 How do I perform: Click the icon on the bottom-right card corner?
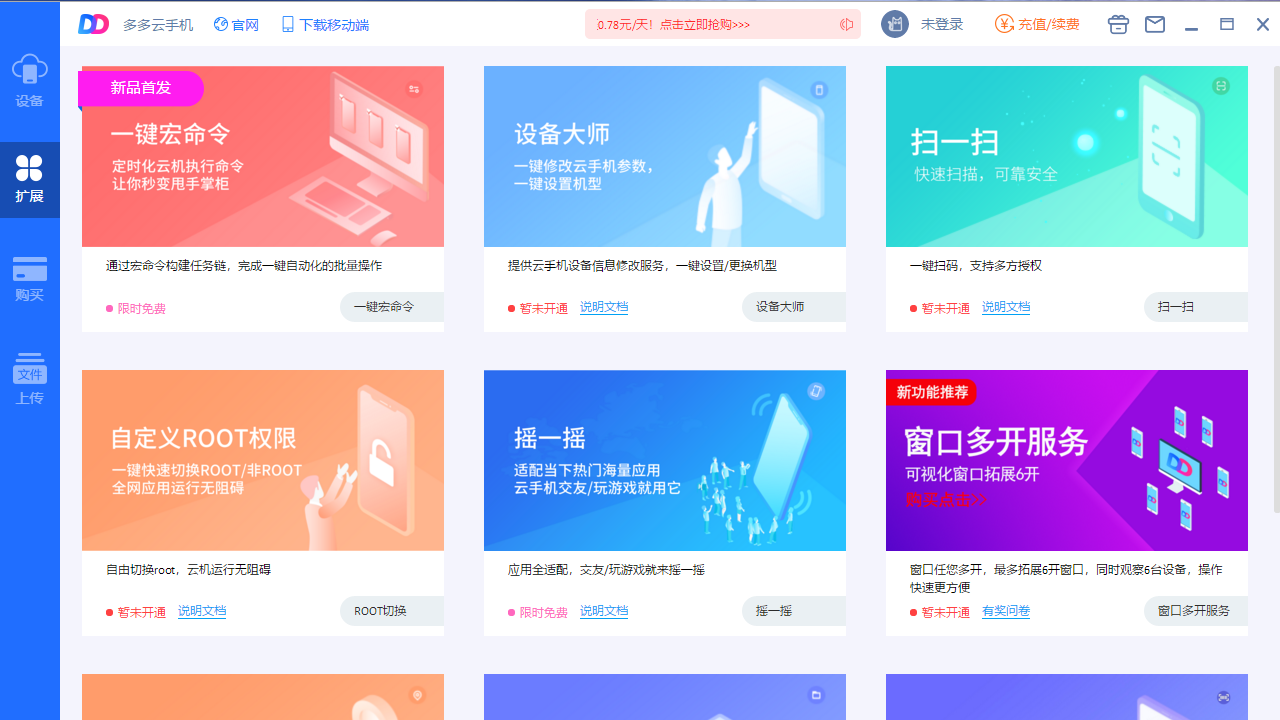tap(1223, 697)
